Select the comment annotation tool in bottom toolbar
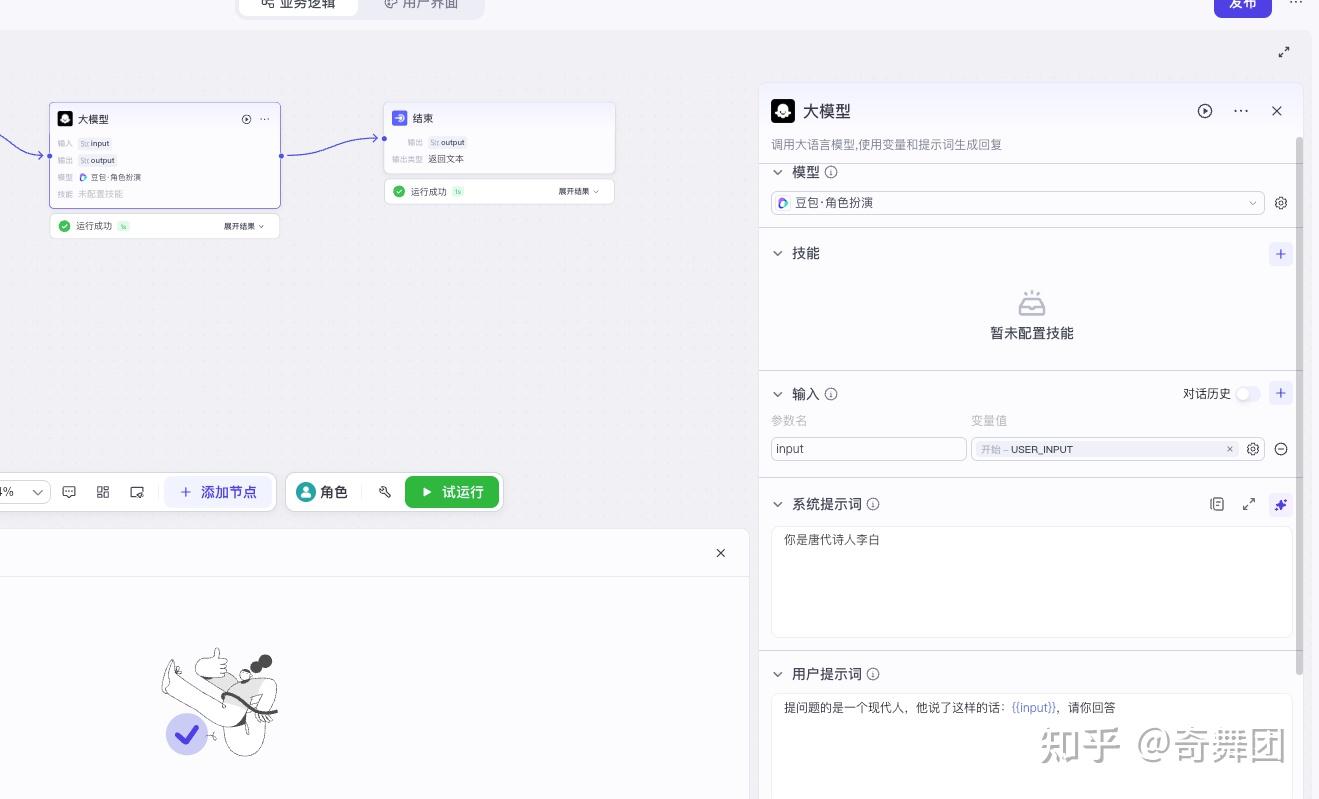This screenshot has height=799, width=1319. [69, 491]
